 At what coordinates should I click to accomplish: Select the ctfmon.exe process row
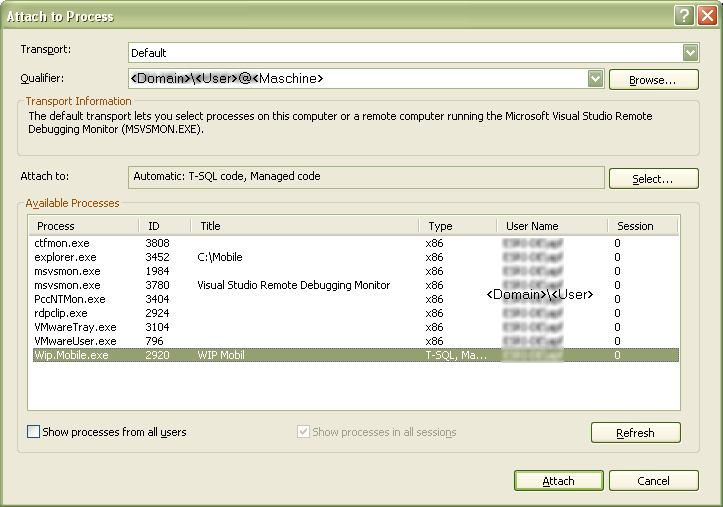(x=356, y=243)
